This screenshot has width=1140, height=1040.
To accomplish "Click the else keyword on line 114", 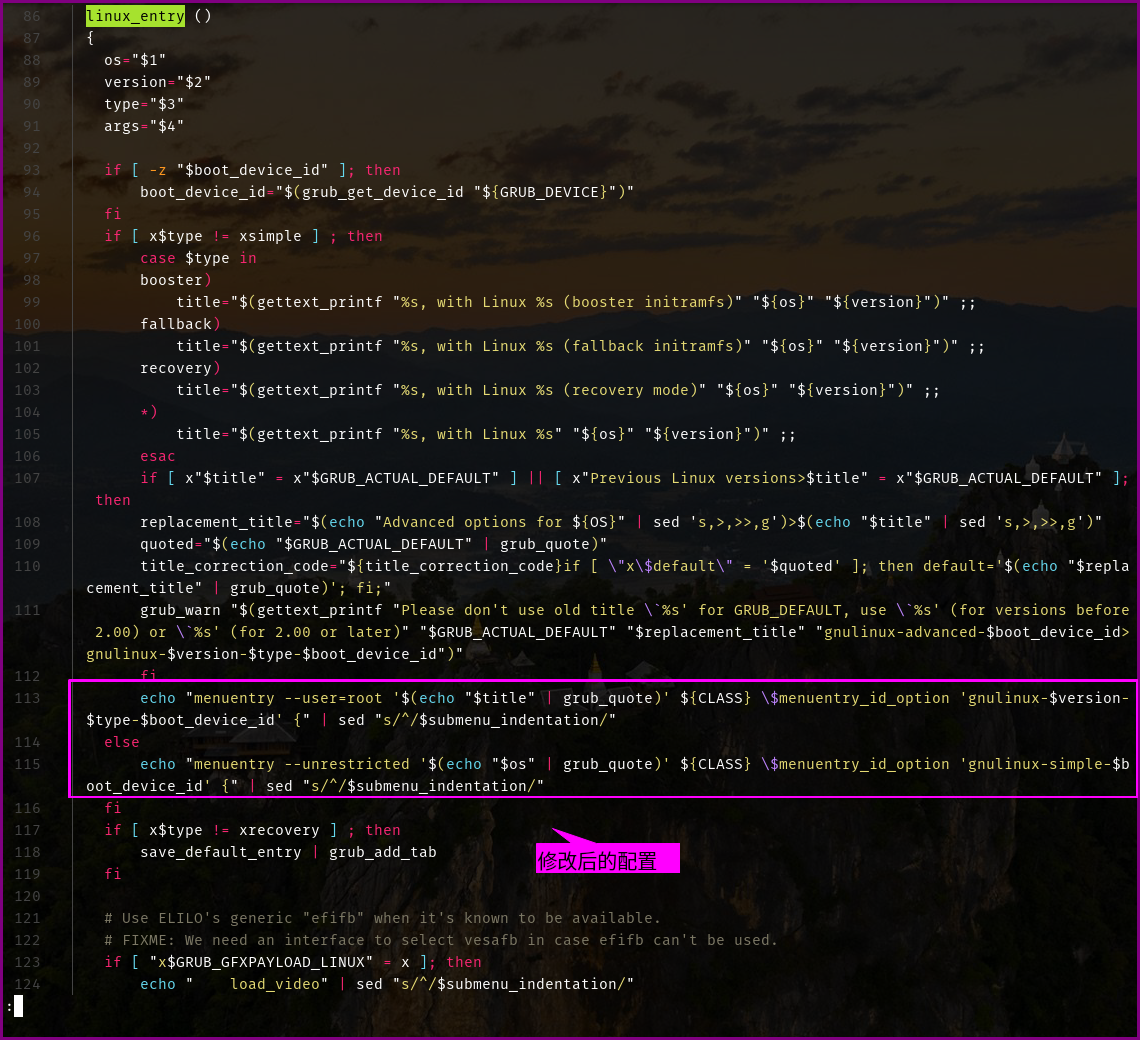I will (x=122, y=742).
